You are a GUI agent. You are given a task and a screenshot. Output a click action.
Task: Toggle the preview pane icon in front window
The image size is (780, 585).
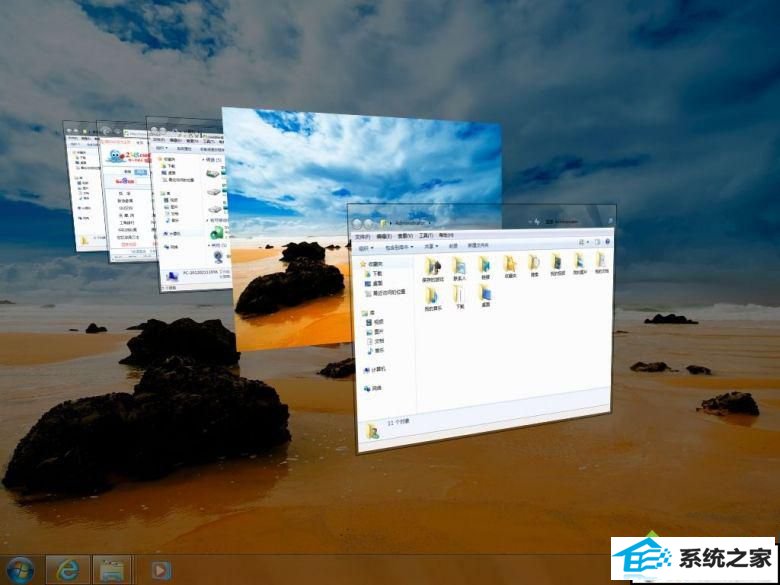click(x=597, y=242)
